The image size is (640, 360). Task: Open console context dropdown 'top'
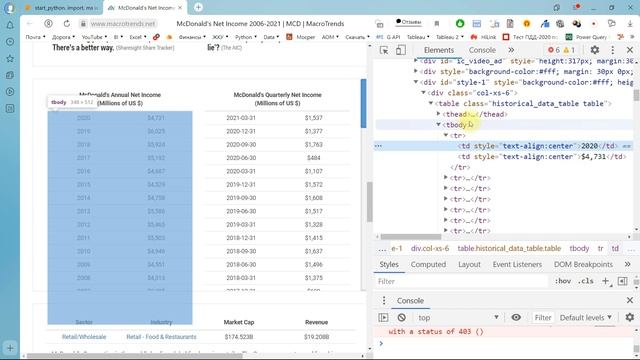coord(458,317)
